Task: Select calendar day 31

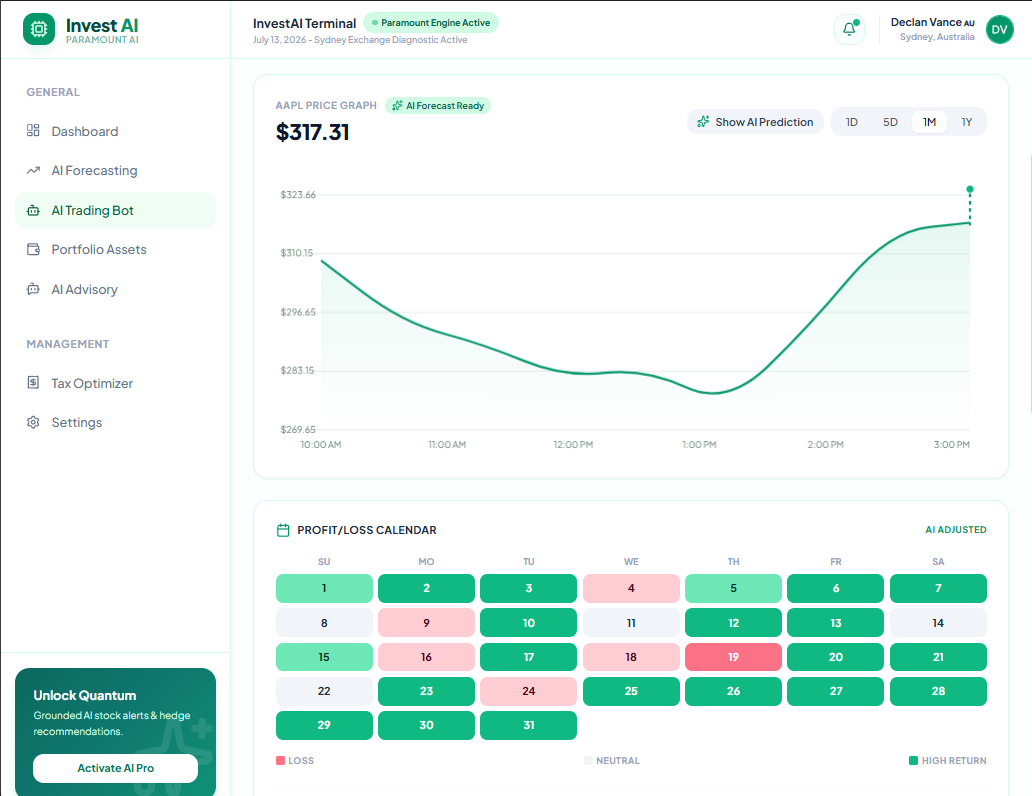Action: pos(529,726)
